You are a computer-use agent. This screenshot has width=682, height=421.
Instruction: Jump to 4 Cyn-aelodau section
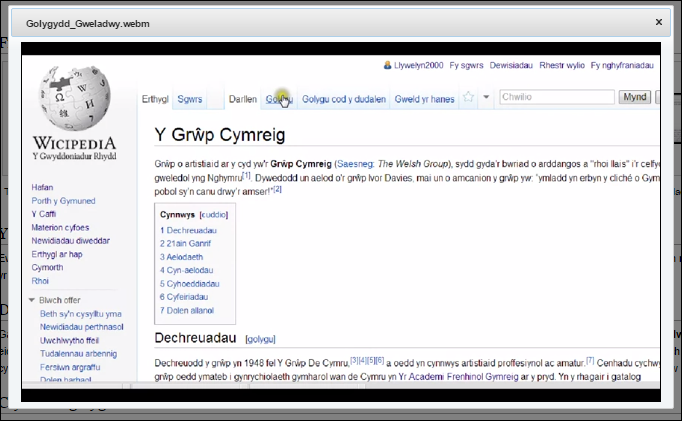pos(186,270)
